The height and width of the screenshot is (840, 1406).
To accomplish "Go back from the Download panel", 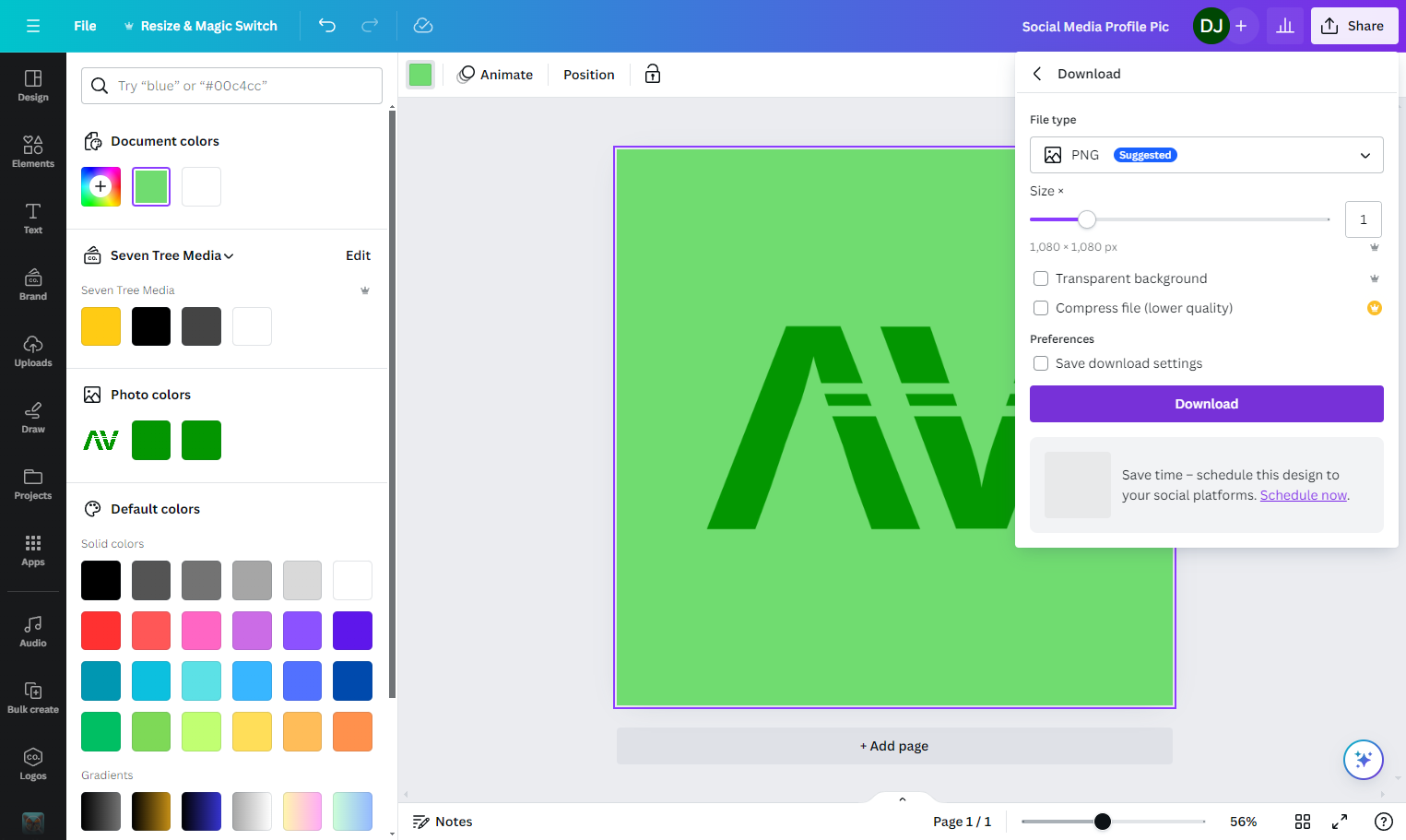I will click(x=1037, y=74).
